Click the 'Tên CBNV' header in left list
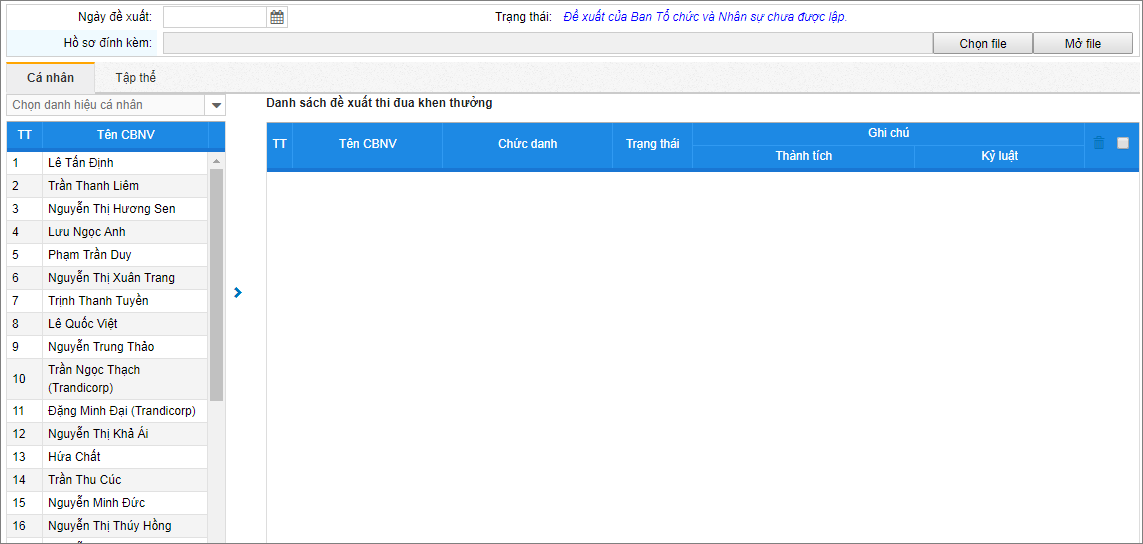 (x=125, y=136)
